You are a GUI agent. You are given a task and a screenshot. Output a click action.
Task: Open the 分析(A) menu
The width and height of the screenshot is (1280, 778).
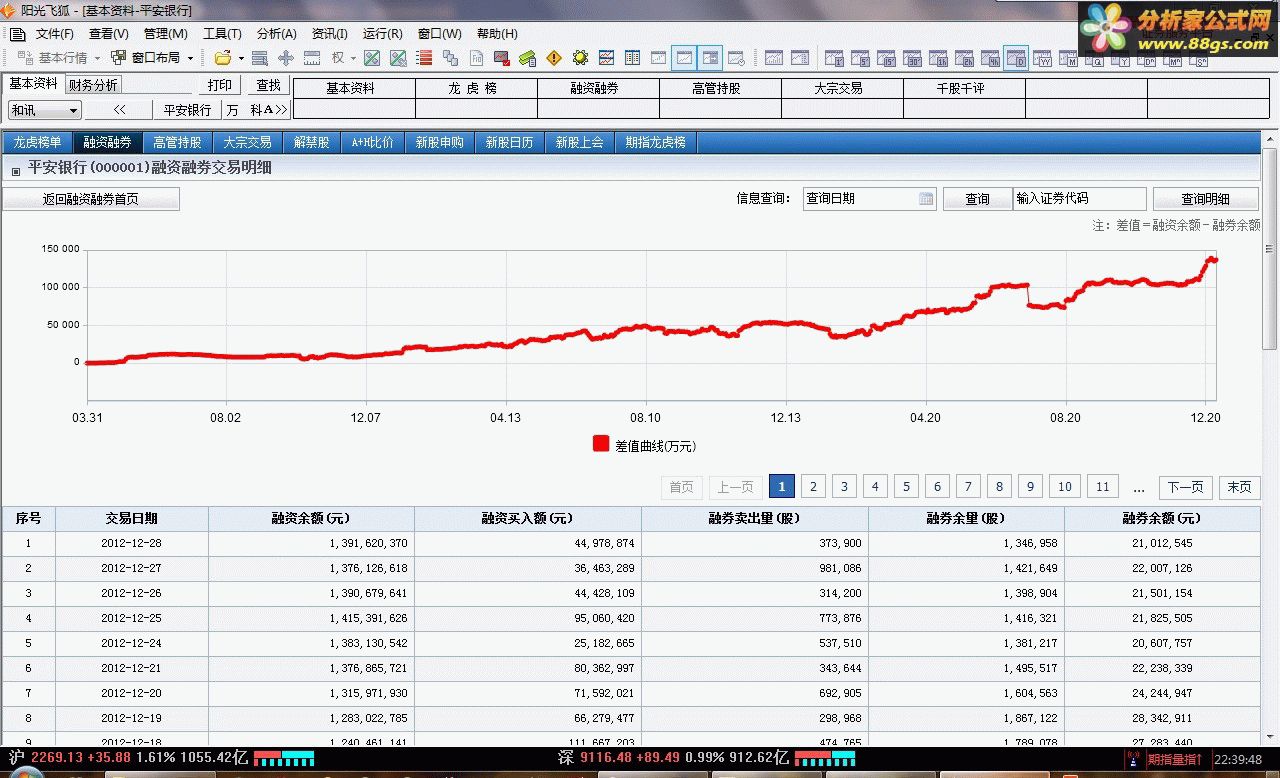tap(276, 33)
